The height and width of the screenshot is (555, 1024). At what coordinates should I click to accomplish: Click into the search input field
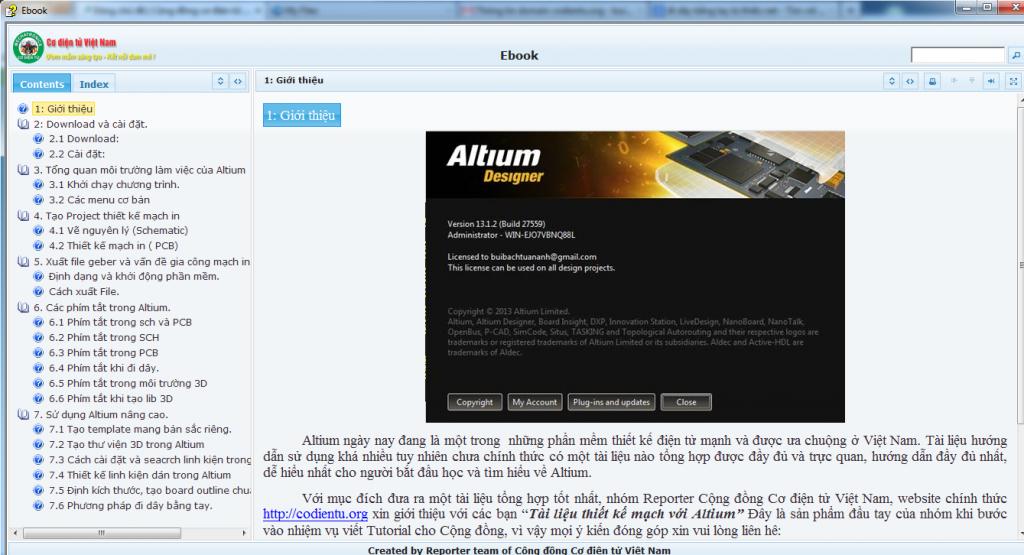957,56
